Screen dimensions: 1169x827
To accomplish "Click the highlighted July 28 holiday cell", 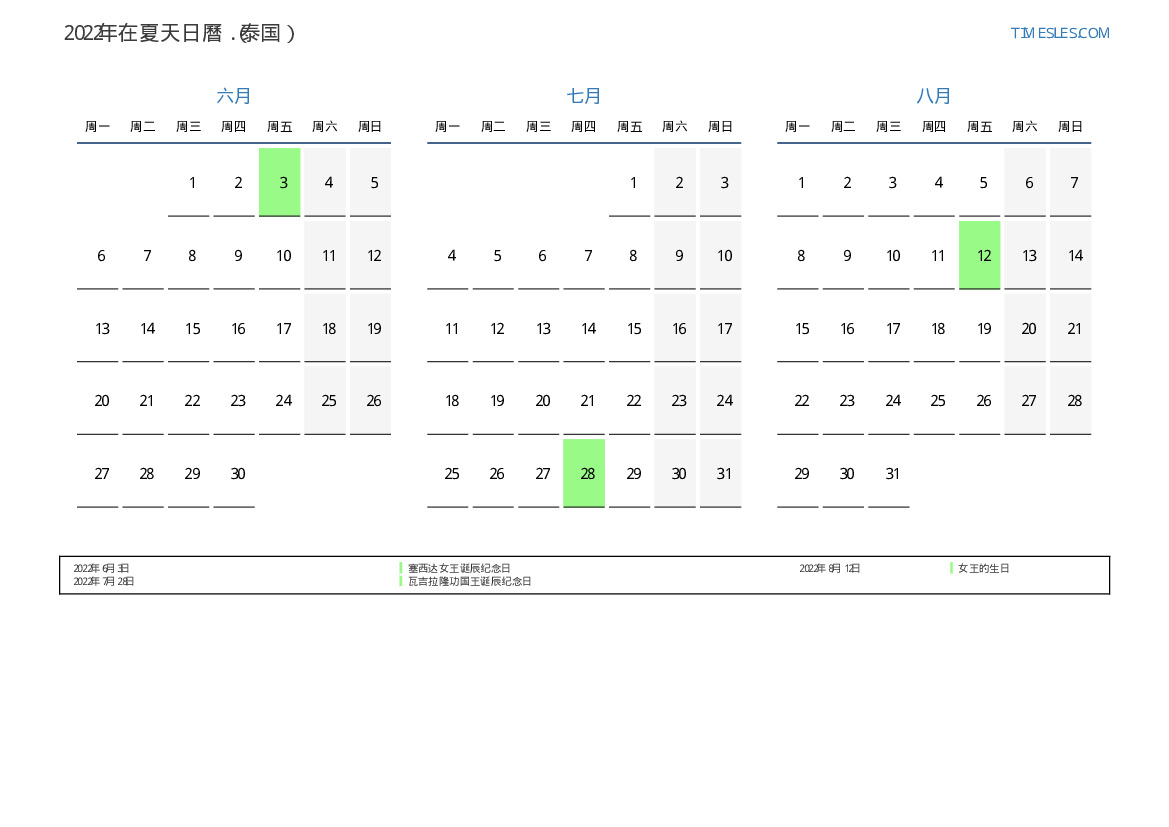I will (x=584, y=473).
